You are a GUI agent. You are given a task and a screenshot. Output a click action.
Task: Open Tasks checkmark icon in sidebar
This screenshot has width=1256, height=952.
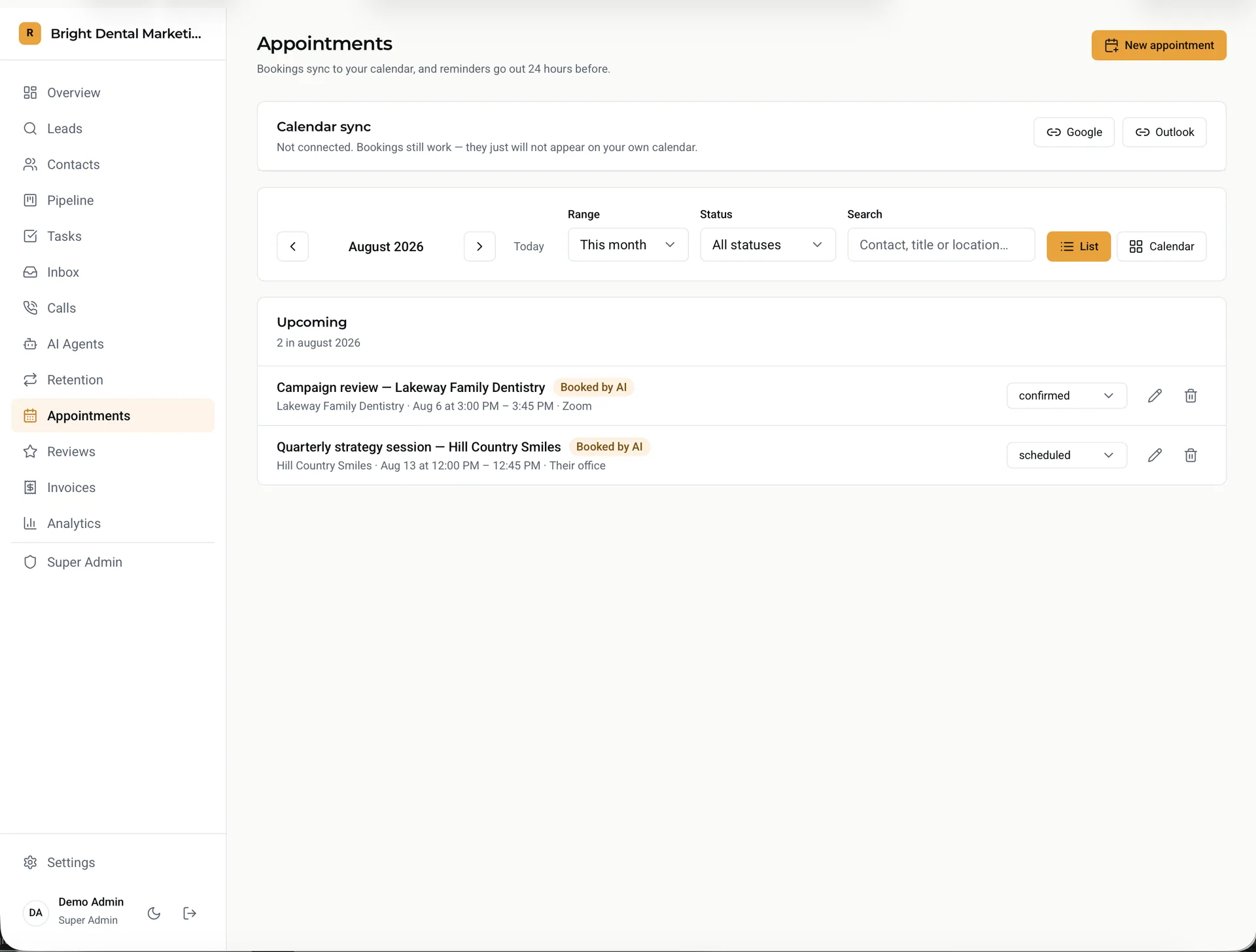30,236
